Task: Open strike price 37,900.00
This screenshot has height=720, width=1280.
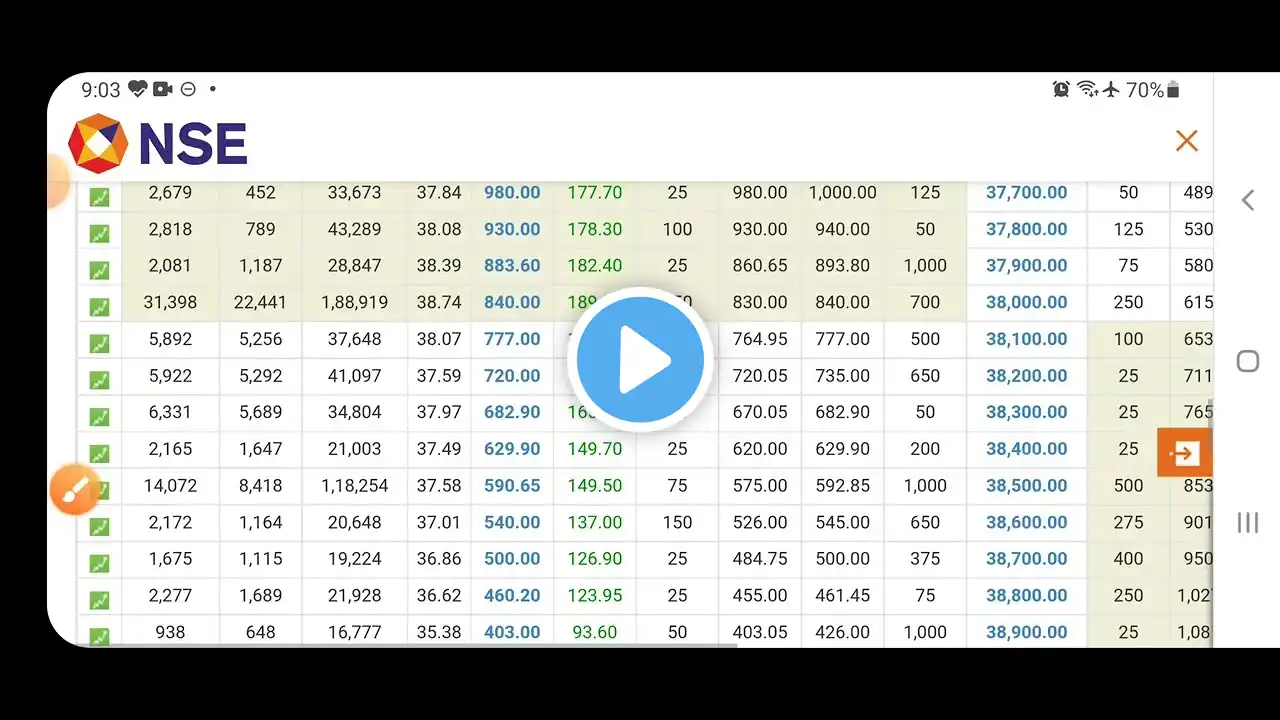Action: pos(1026,265)
